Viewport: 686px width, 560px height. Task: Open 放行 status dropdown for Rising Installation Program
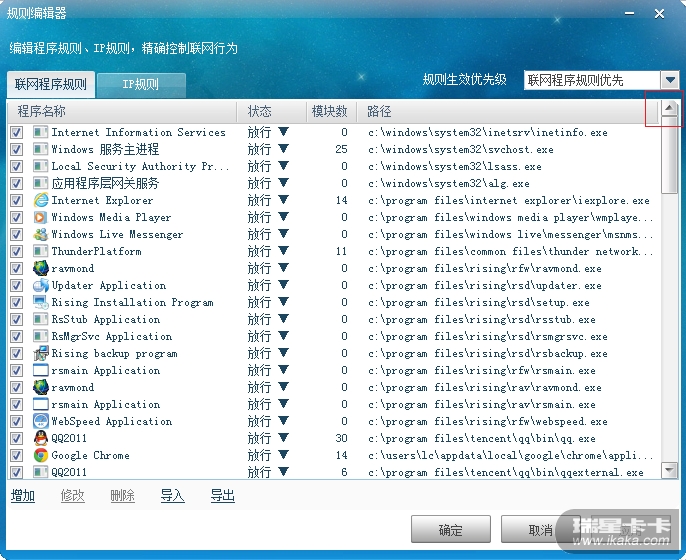[284, 302]
